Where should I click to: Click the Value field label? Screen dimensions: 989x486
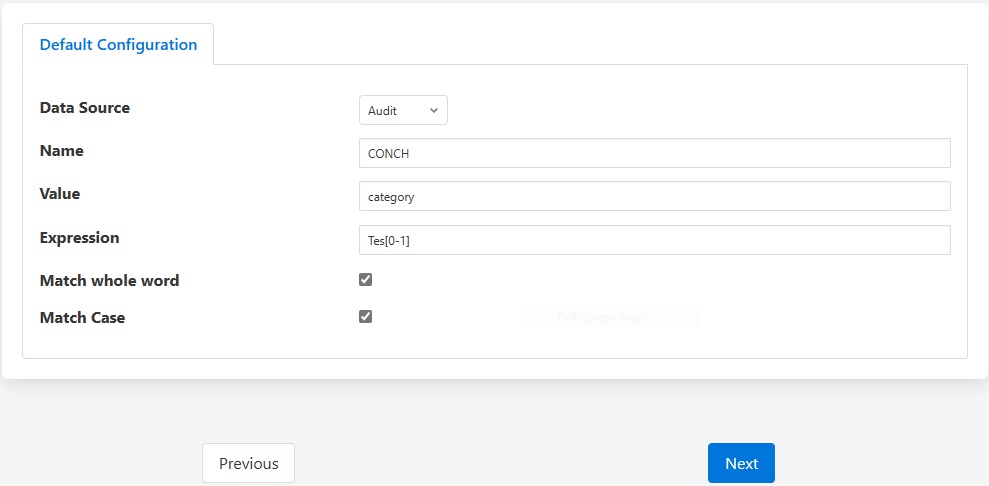coord(60,193)
